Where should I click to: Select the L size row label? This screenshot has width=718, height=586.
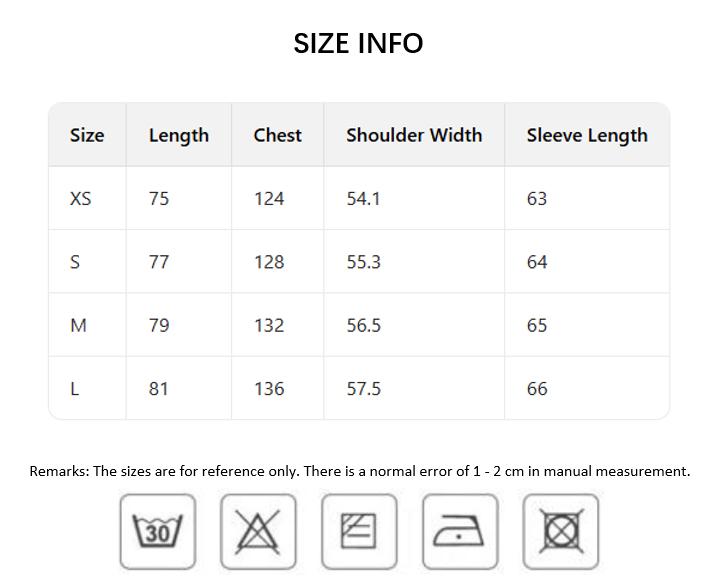(x=75, y=389)
